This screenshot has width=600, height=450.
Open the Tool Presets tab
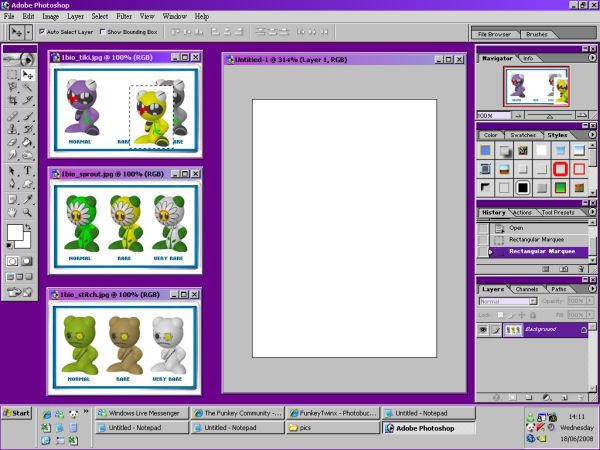(x=558, y=212)
